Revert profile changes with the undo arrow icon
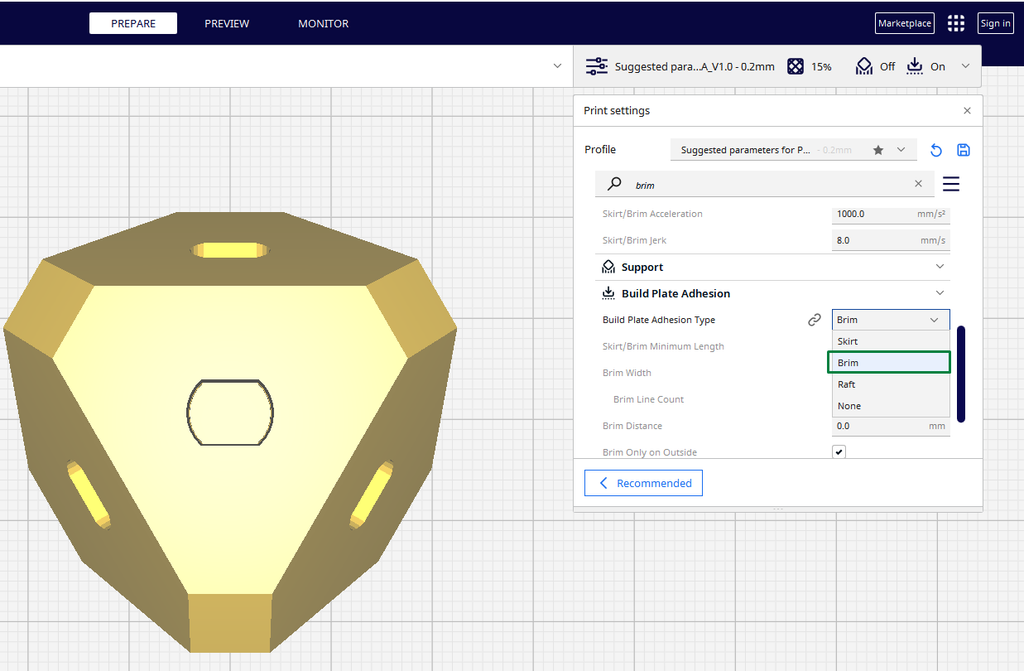 [x=936, y=149]
